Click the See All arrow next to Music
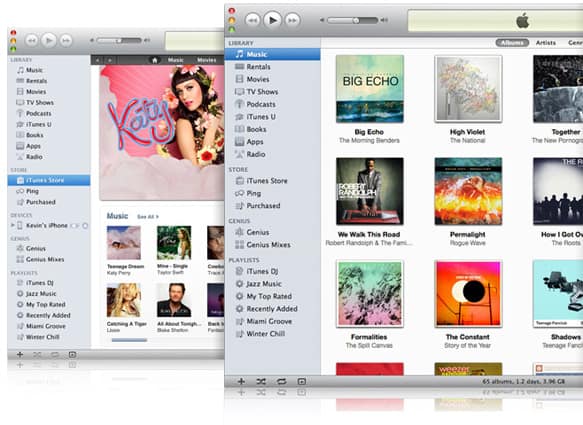Screen dimensions: 583x425 pyautogui.click(x=148, y=216)
